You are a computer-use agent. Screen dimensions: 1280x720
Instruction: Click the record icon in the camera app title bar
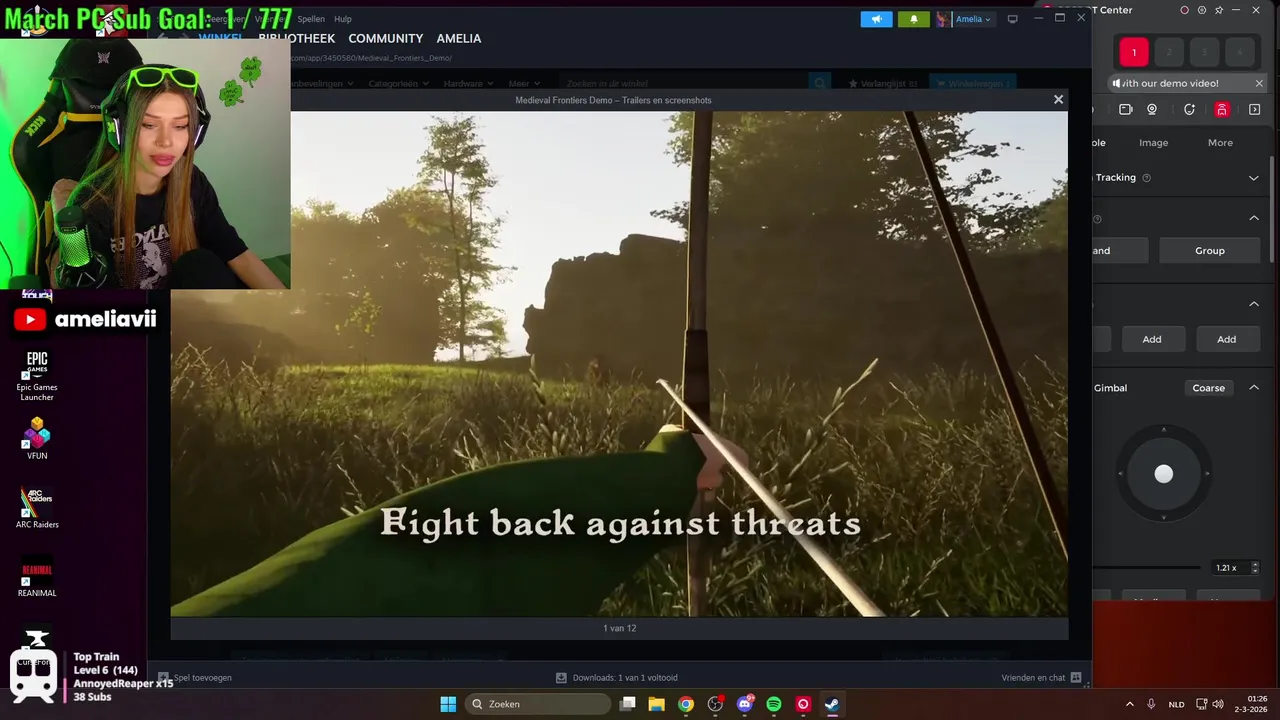tap(1184, 10)
